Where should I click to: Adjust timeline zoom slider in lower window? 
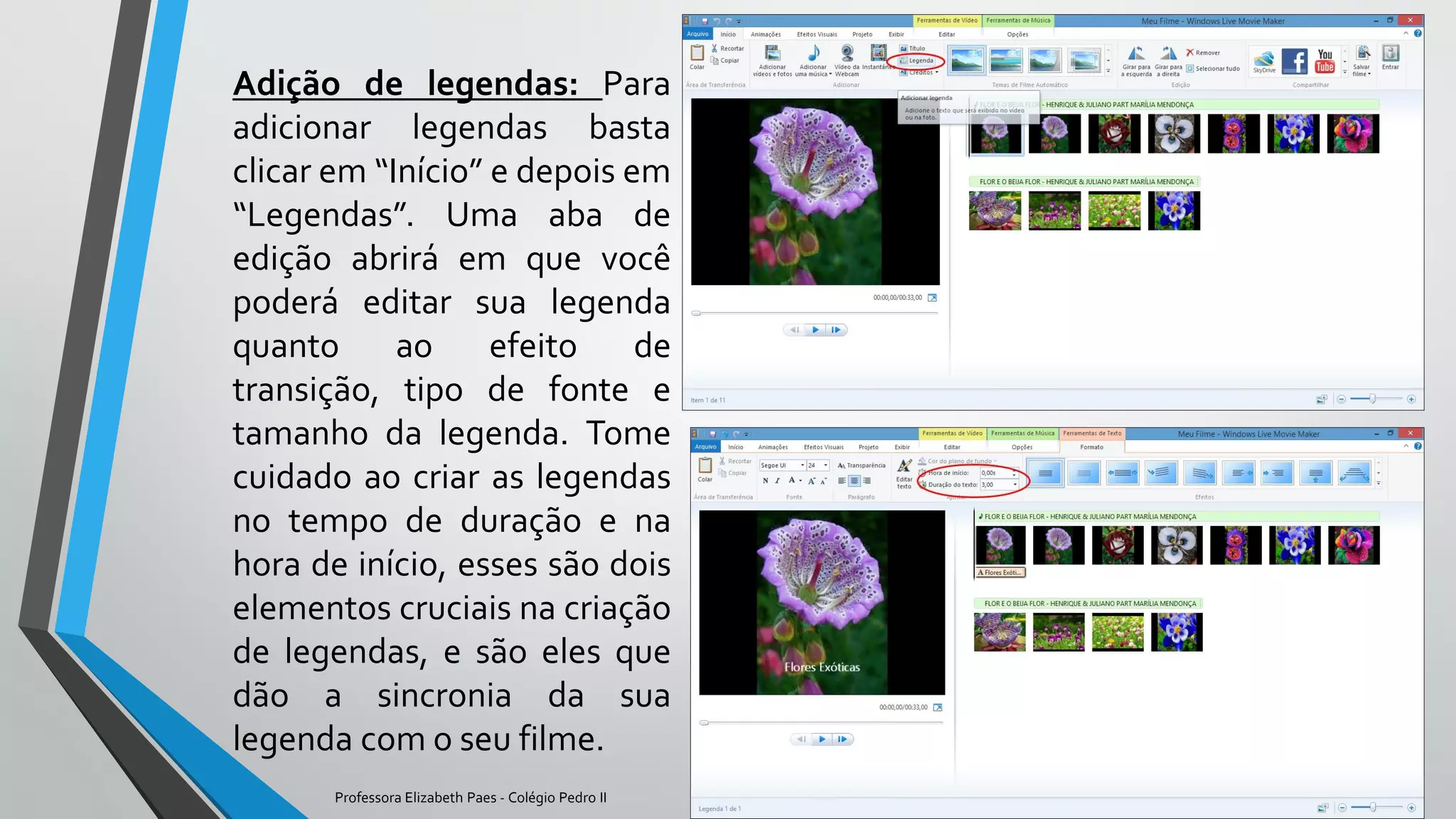[x=1374, y=808]
